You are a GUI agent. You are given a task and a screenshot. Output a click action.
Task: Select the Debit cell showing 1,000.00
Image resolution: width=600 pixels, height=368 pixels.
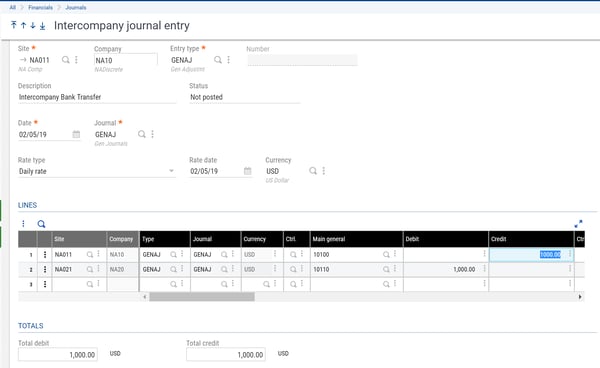click(x=445, y=269)
